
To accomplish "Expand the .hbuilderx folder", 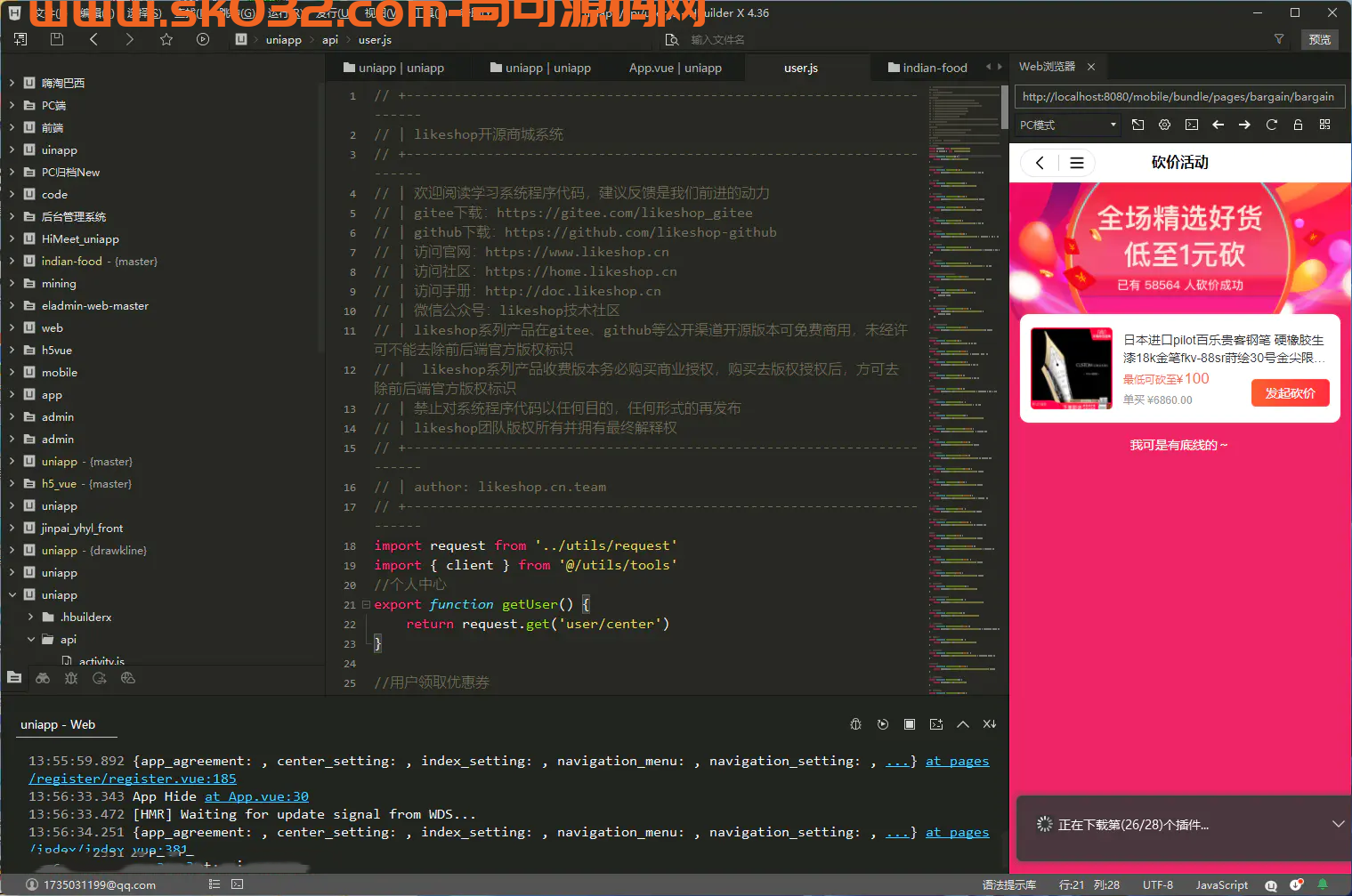I will pyautogui.click(x=31, y=617).
